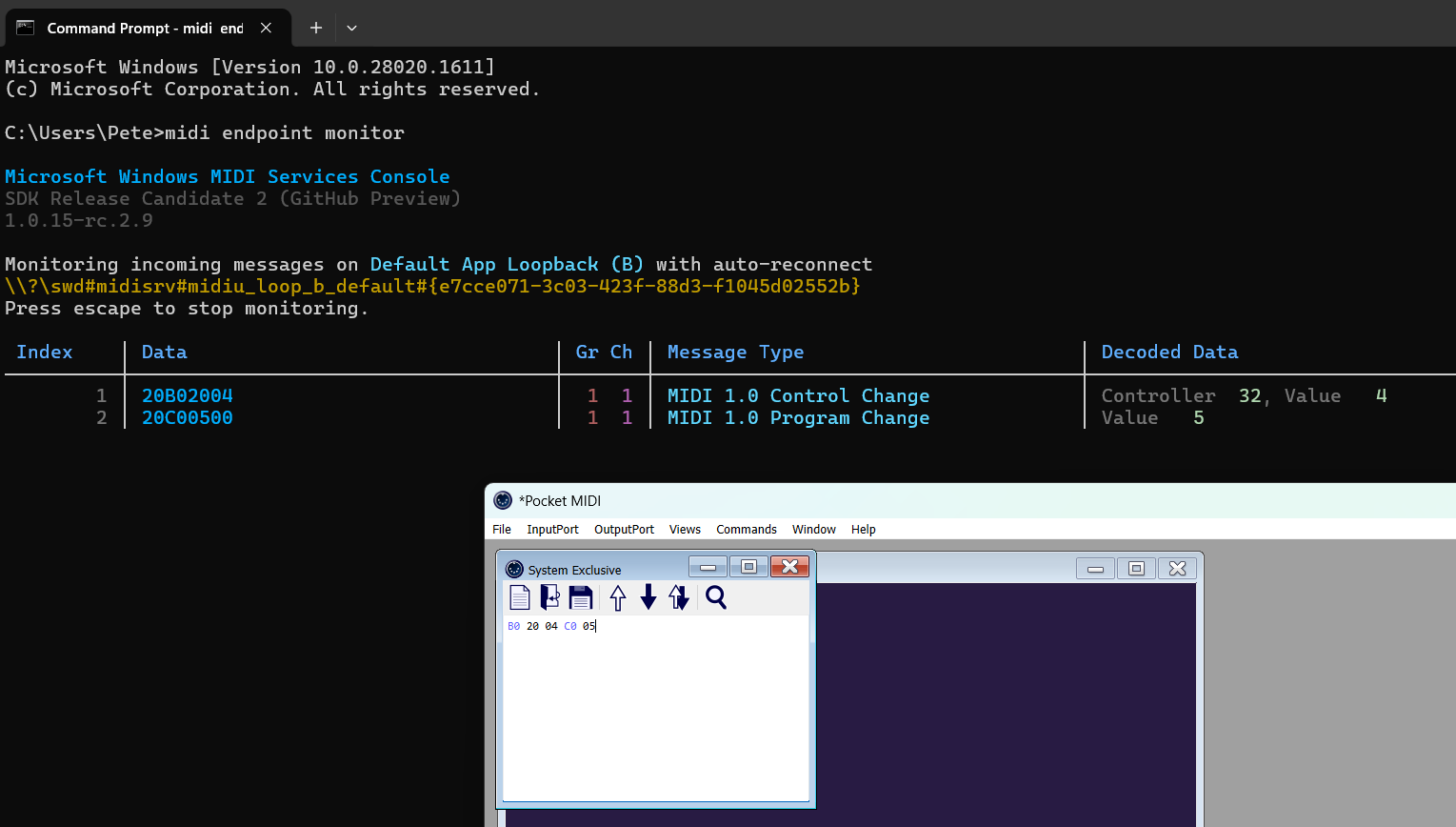Open a new terminal tab with plus

[316, 28]
